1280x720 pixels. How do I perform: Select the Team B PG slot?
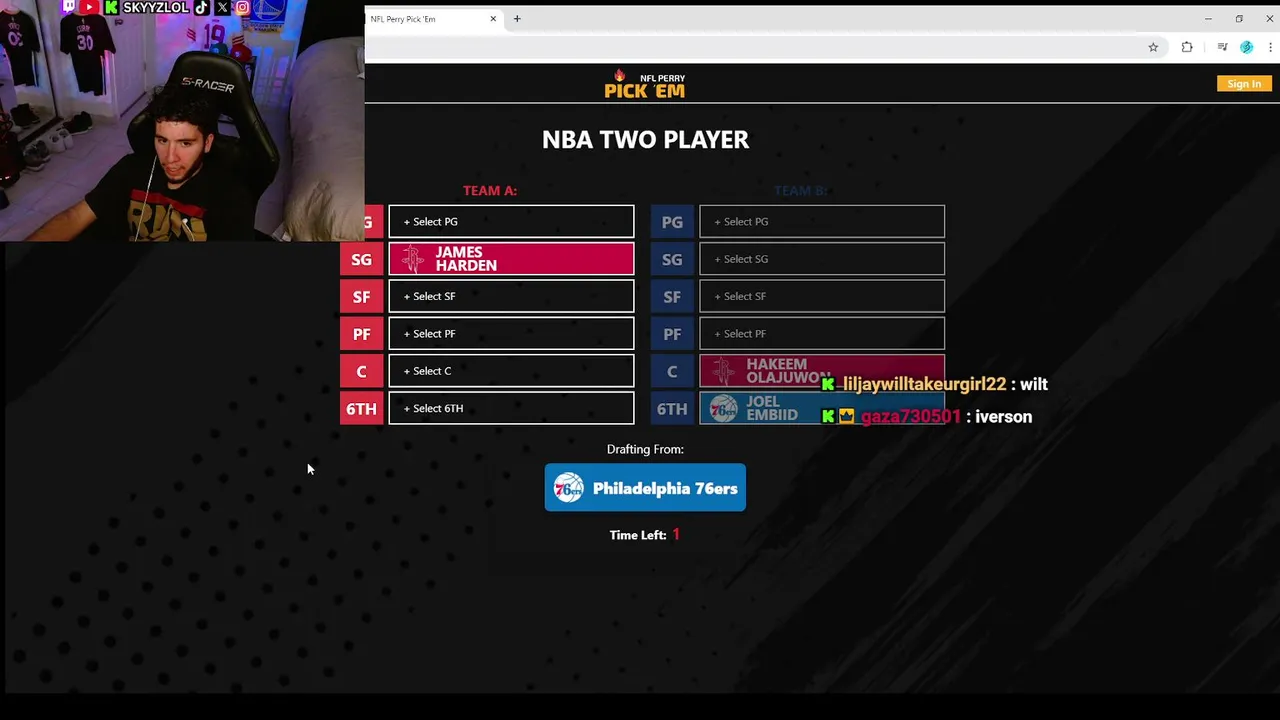(822, 222)
